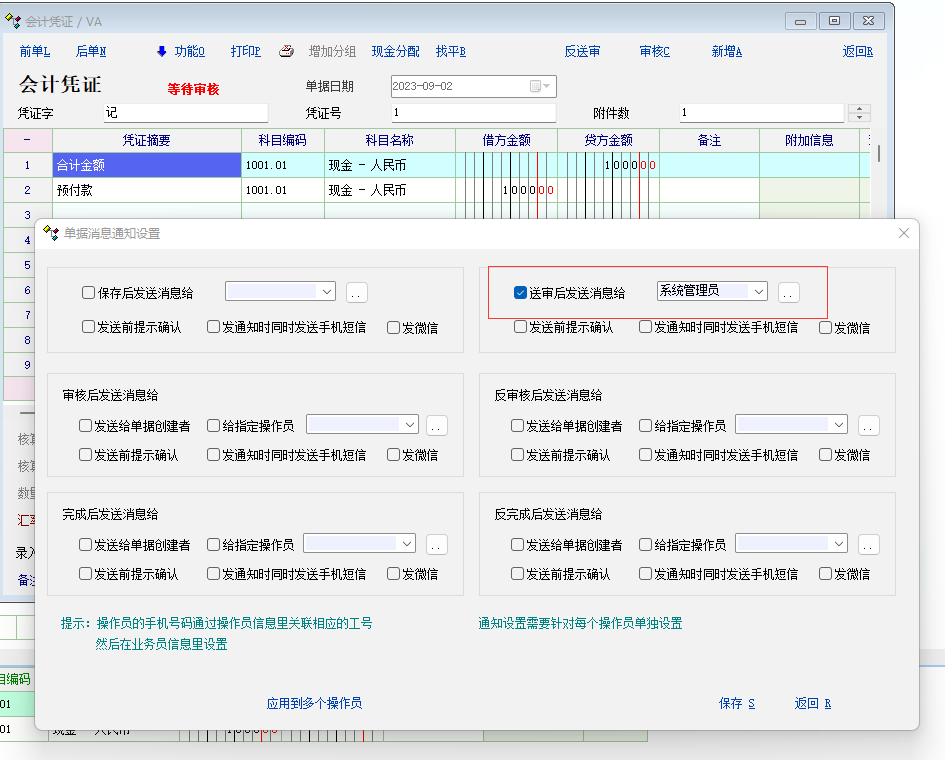The width and height of the screenshot is (945, 760).
Task: Uncheck the 送审后发送消息给 checkbox
Action: 520,293
